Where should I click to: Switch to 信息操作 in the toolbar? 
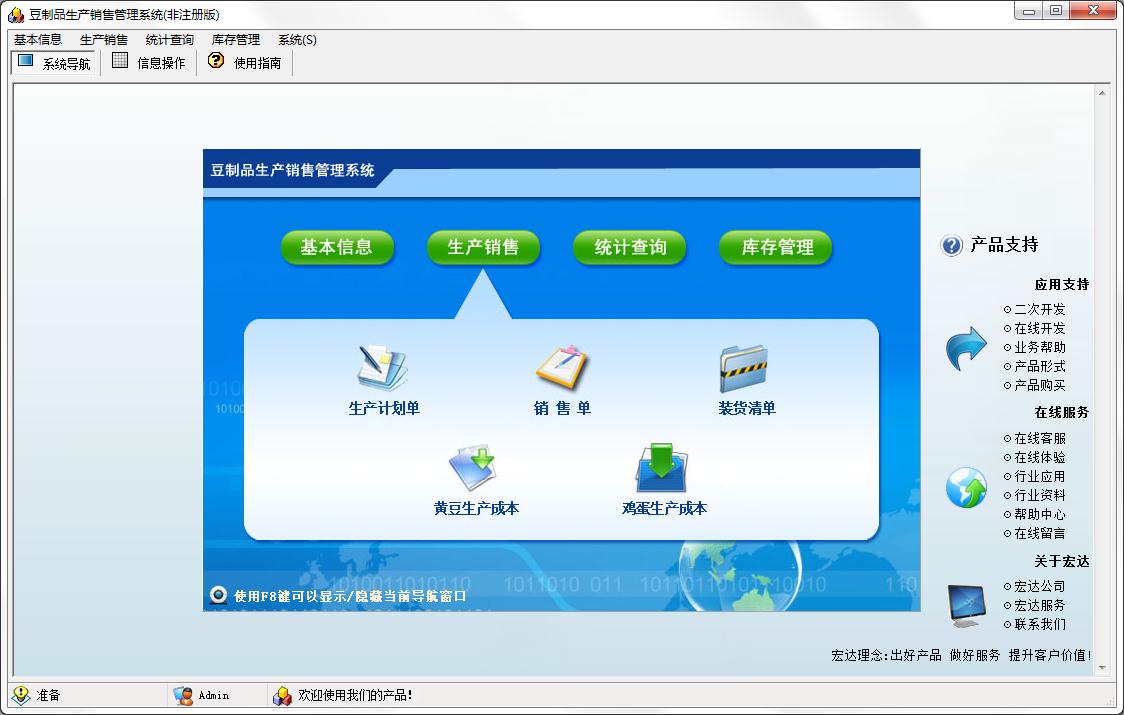(x=149, y=63)
